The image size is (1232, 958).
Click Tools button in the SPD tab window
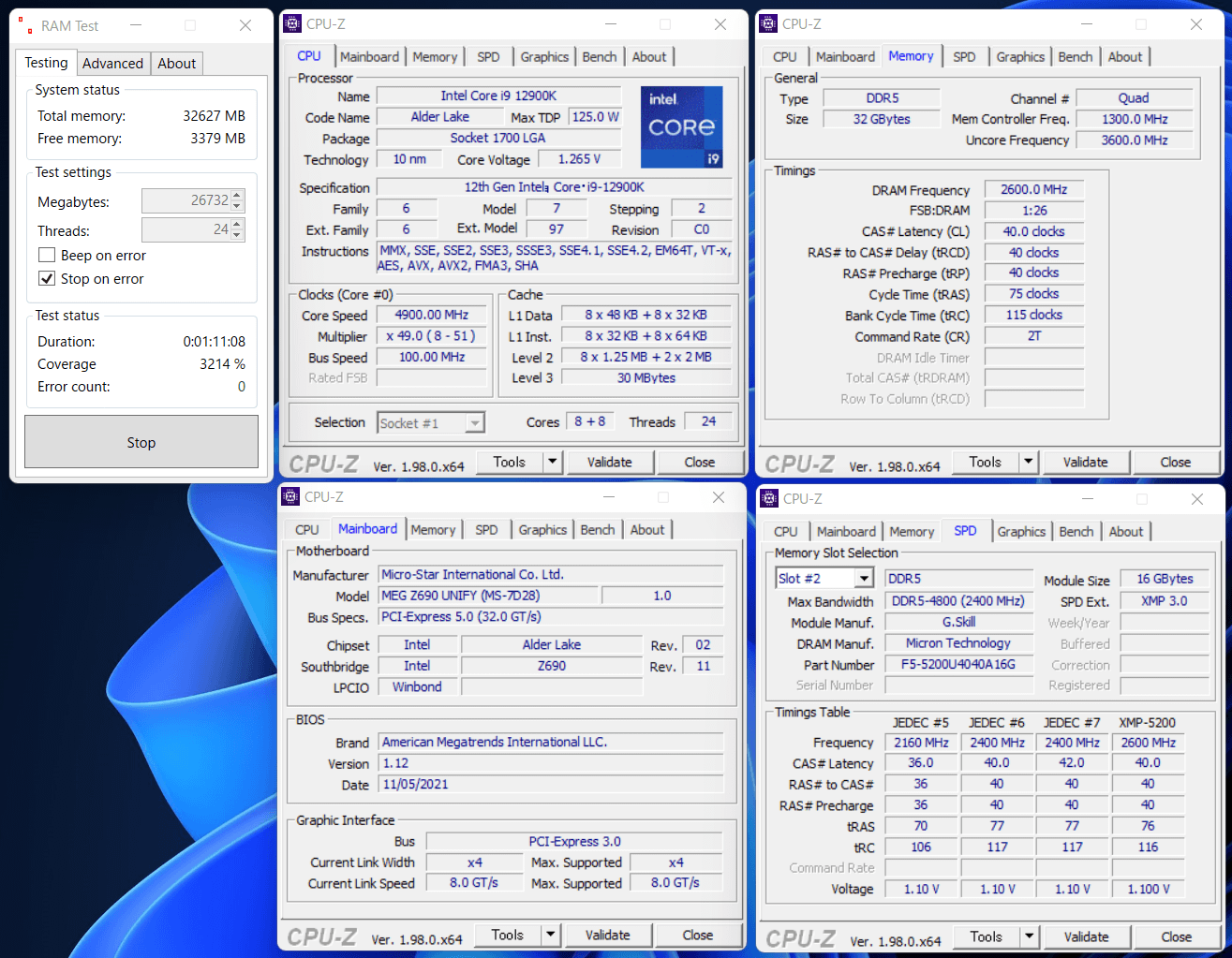pyautogui.click(x=987, y=936)
